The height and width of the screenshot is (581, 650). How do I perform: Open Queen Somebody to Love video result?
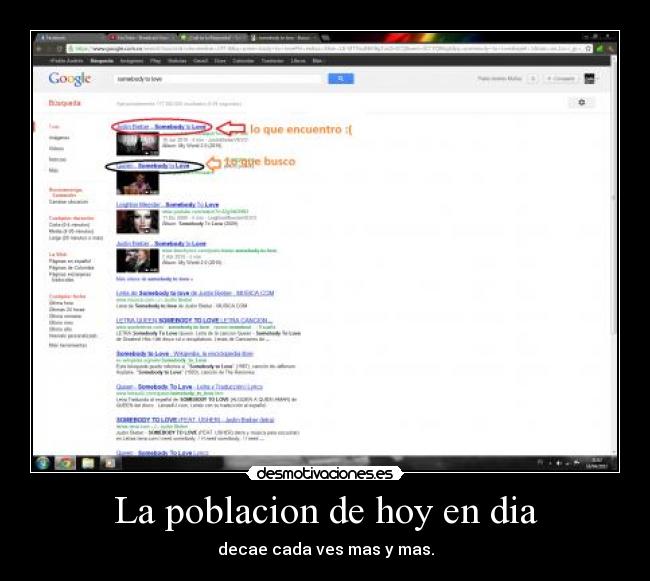[x=153, y=165]
